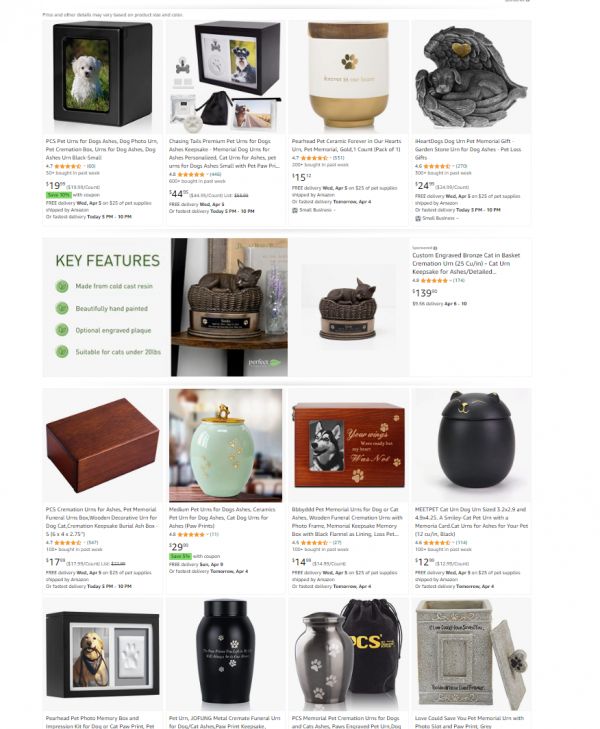Apply the Save 30% coupon badge
600x729 pixels.
coord(59,195)
